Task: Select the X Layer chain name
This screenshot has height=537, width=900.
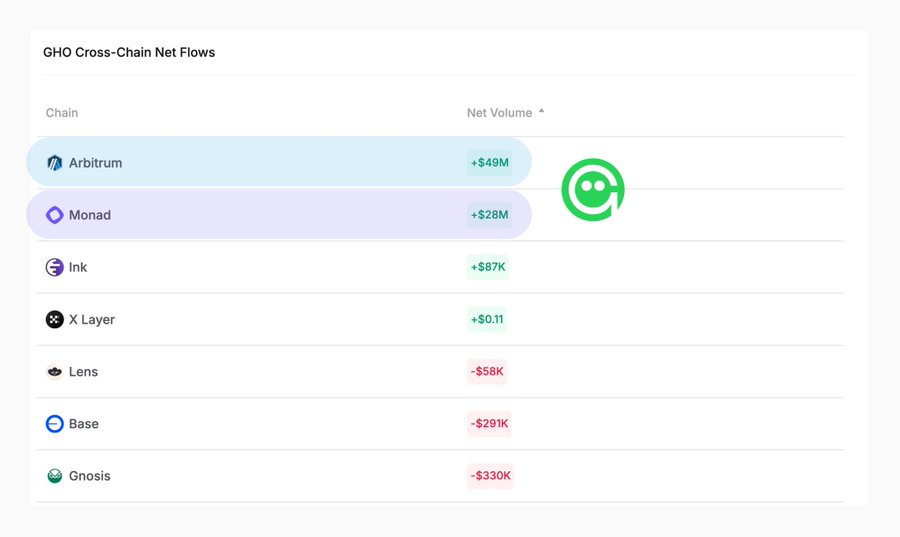Action: tap(92, 320)
